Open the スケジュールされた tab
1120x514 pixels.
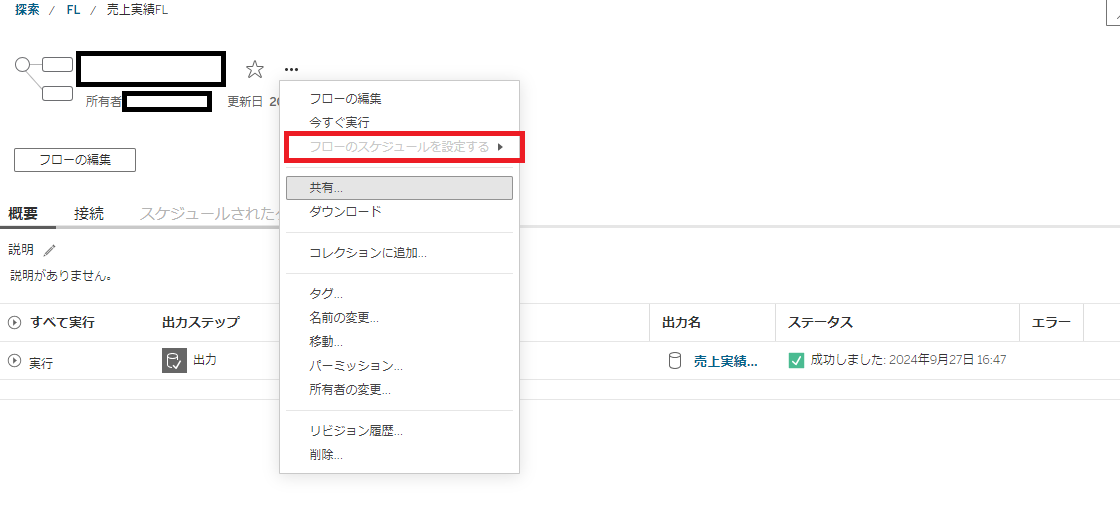tap(209, 213)
